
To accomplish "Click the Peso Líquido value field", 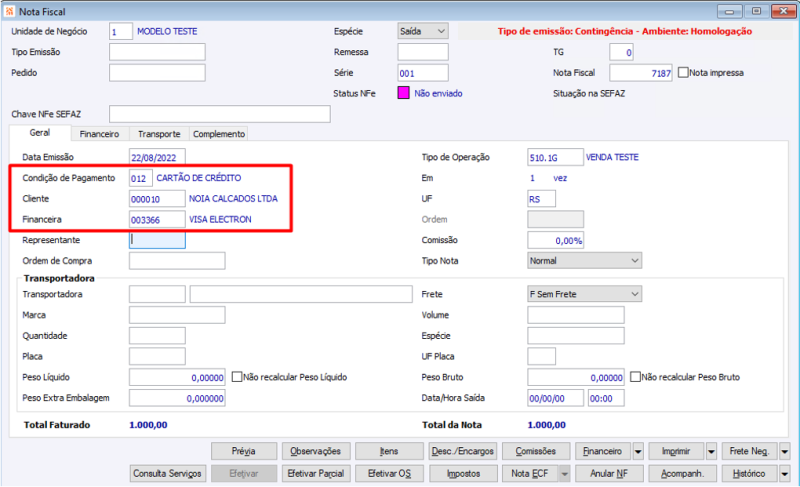I will (x=177, y=377).
